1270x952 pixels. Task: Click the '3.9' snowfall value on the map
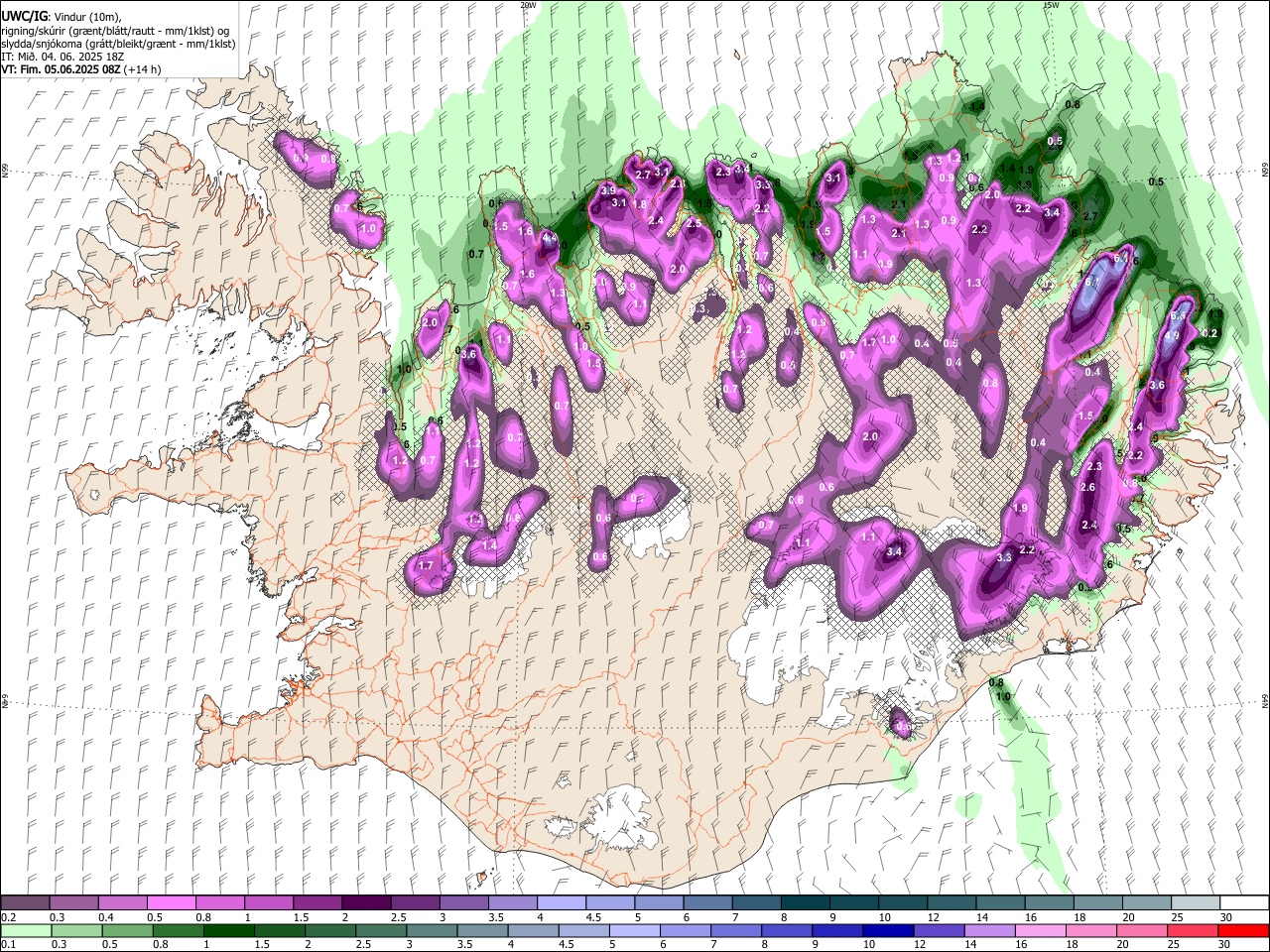[x=609, y=190]
